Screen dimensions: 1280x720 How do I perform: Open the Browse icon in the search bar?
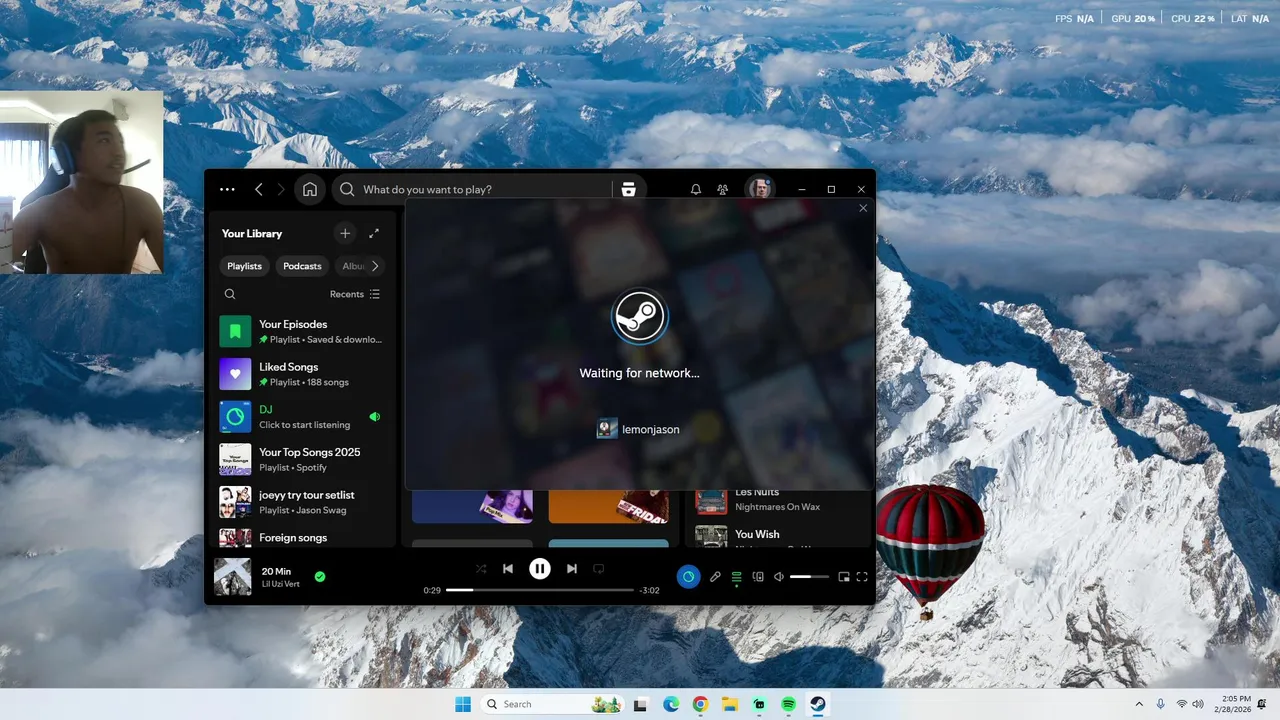628,189
